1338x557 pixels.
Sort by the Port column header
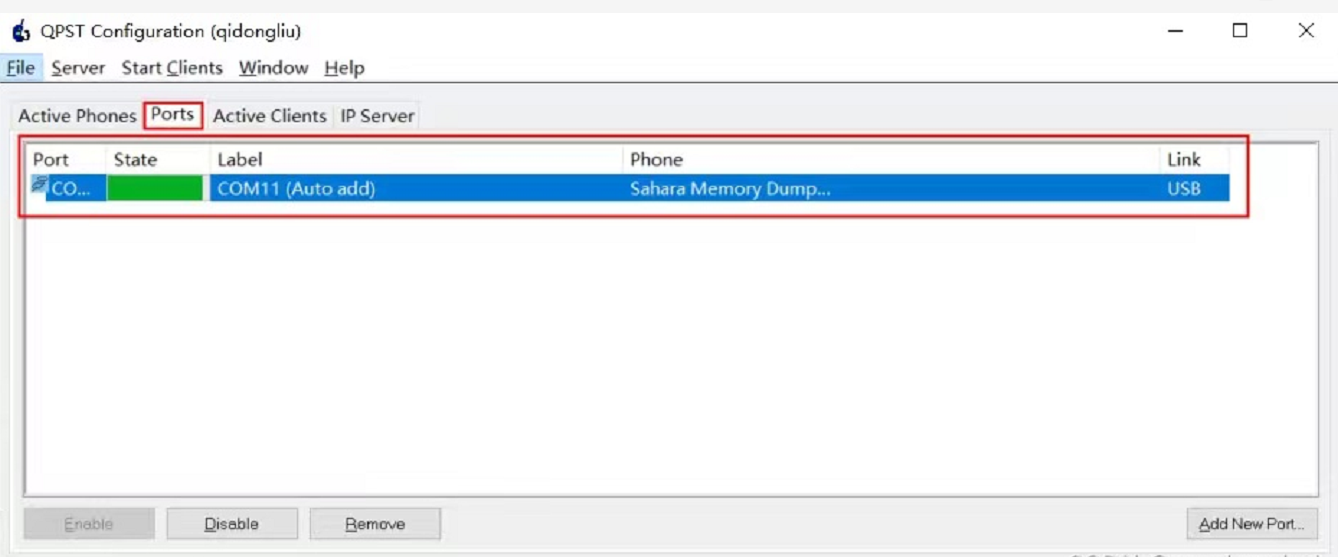click(66, 160)
